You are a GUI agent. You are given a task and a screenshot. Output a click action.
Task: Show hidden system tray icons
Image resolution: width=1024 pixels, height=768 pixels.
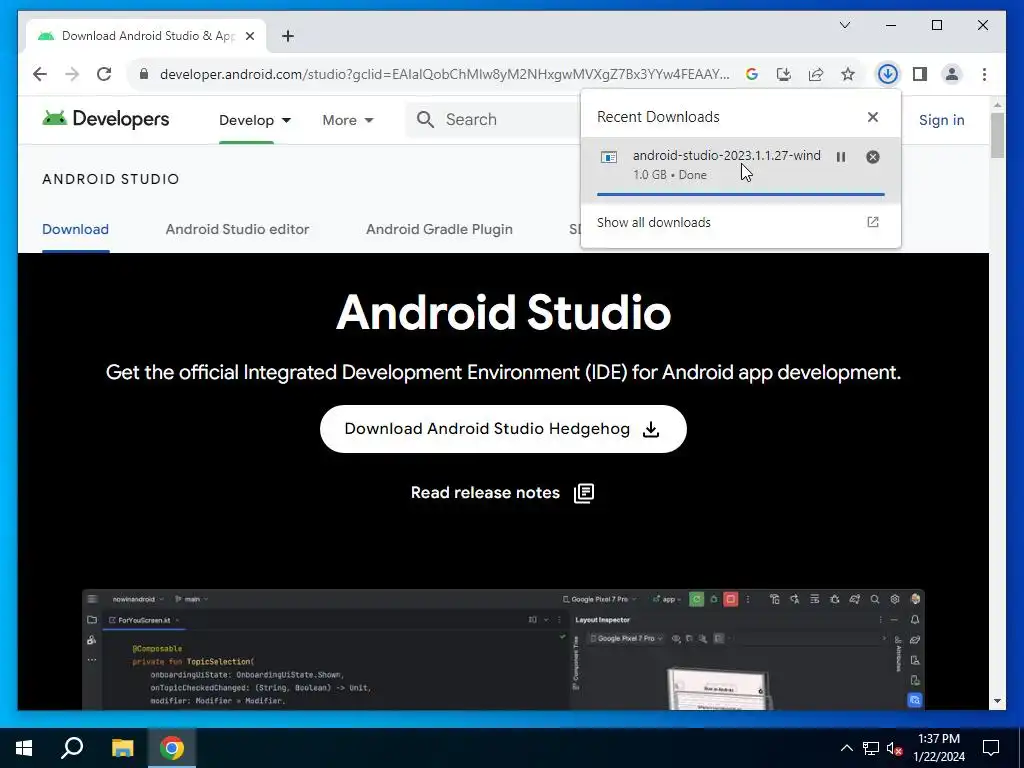coord(846,748)
